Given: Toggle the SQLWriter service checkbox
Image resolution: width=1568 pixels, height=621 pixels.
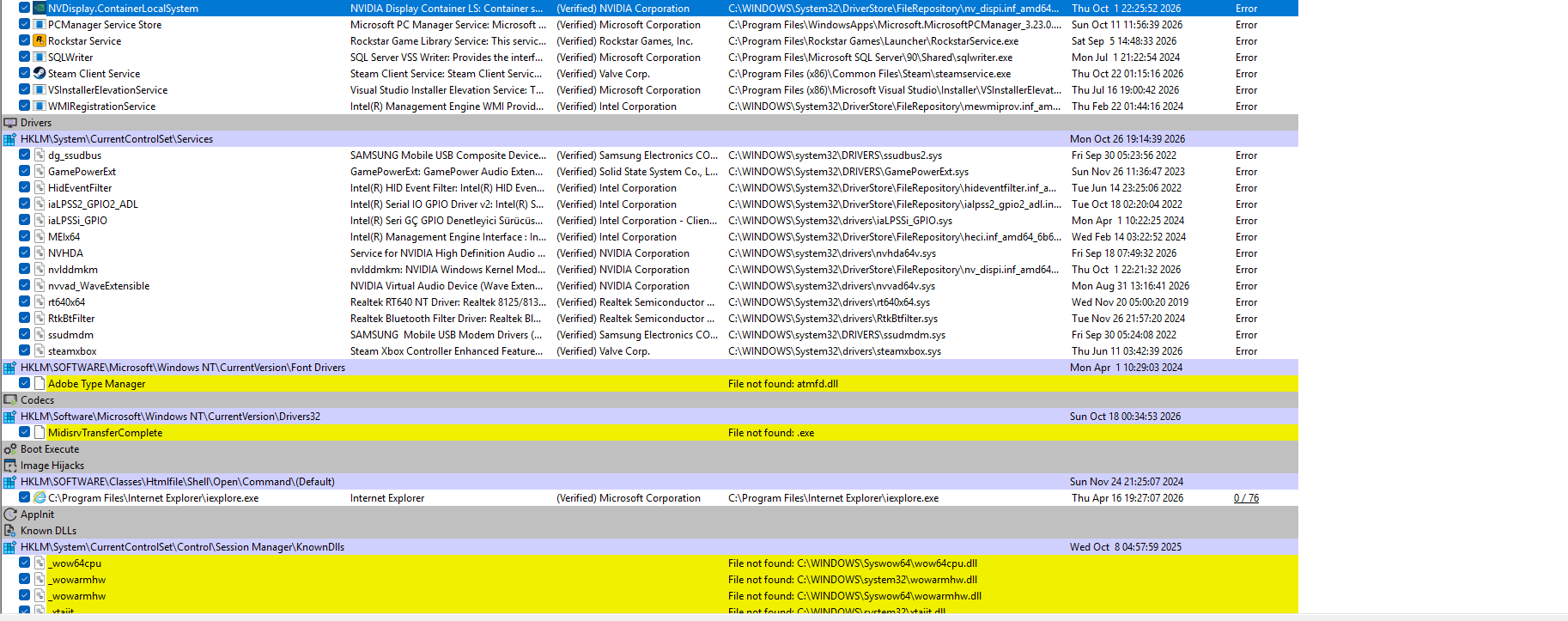Looking at the screenshot, I should pyautogui.click(x=25, y=57).
